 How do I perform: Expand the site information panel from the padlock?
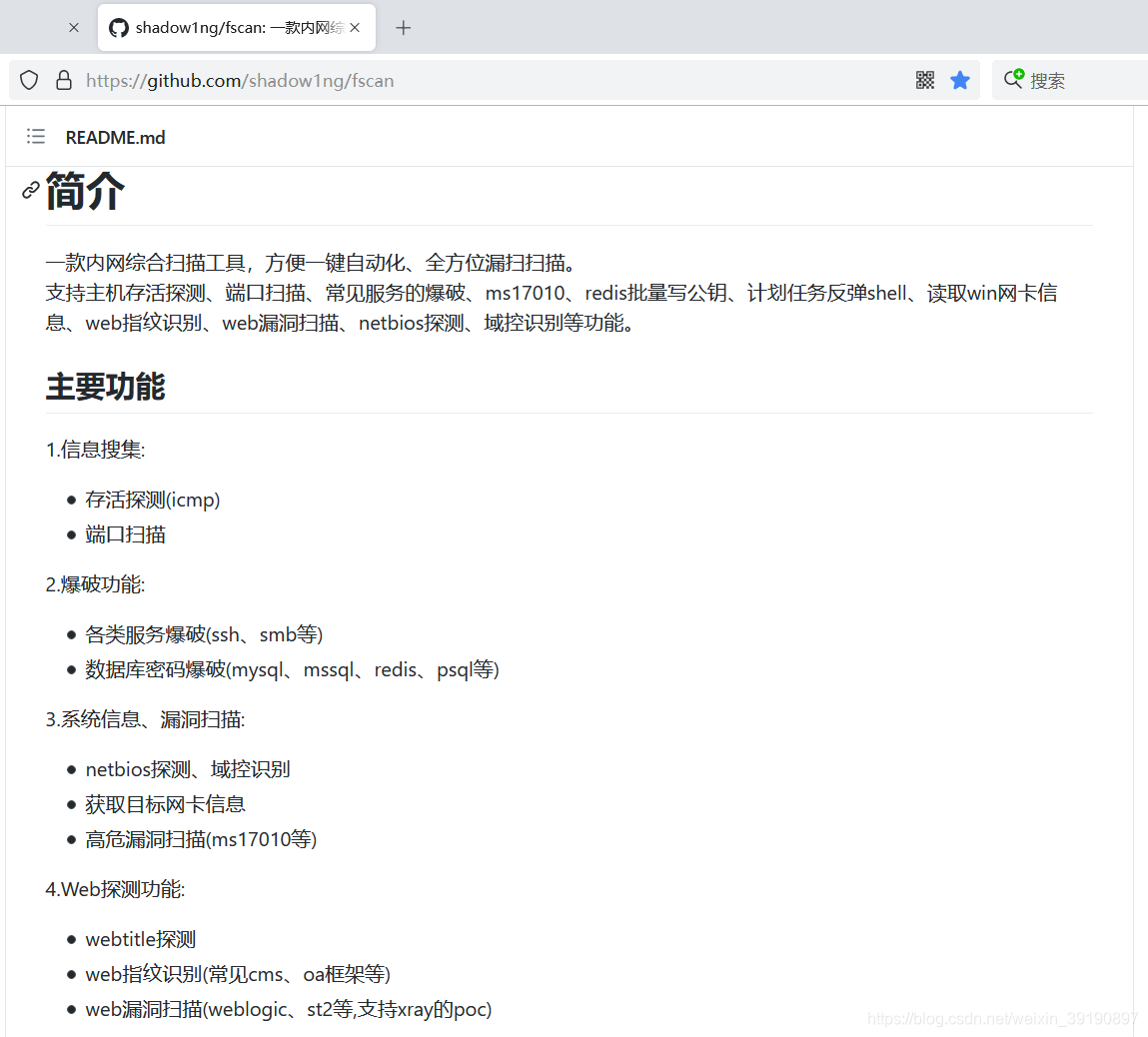point(63,80)
